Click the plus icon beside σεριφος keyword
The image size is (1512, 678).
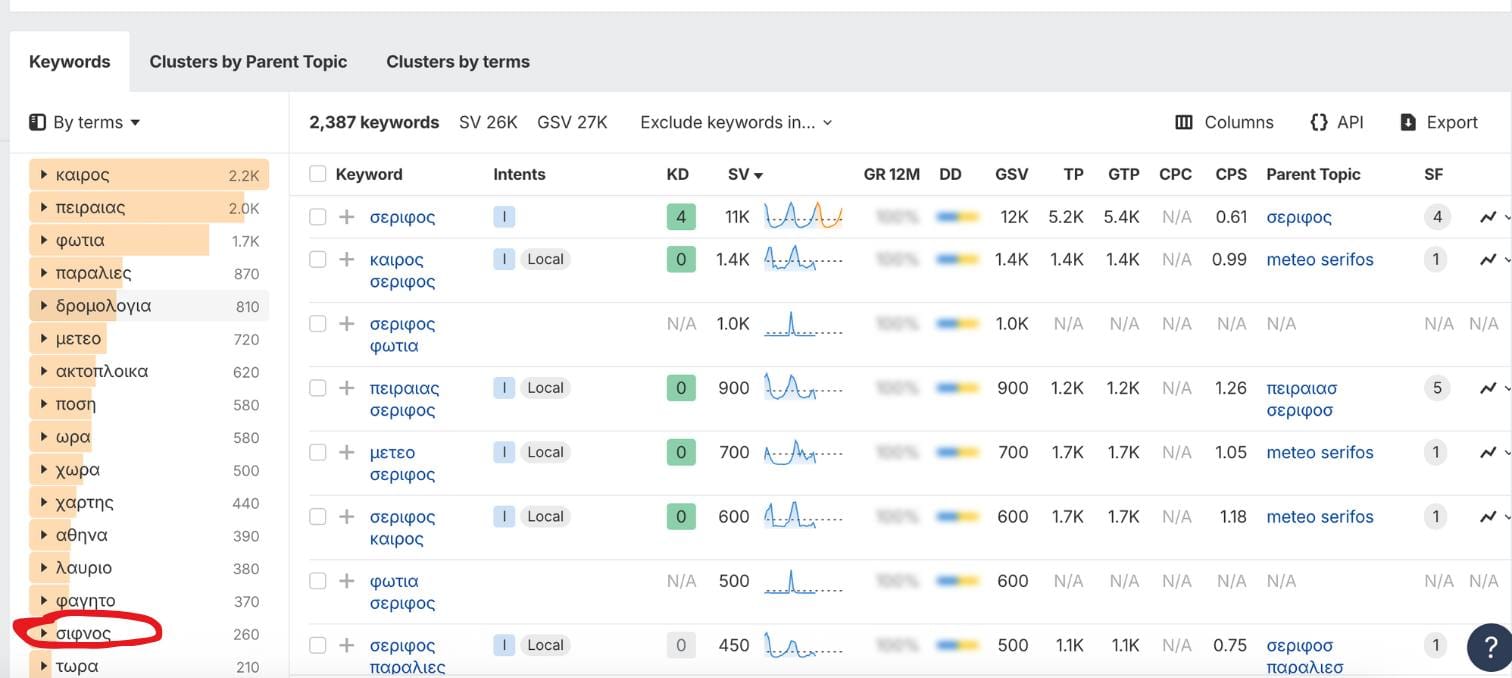pos(347,217)
